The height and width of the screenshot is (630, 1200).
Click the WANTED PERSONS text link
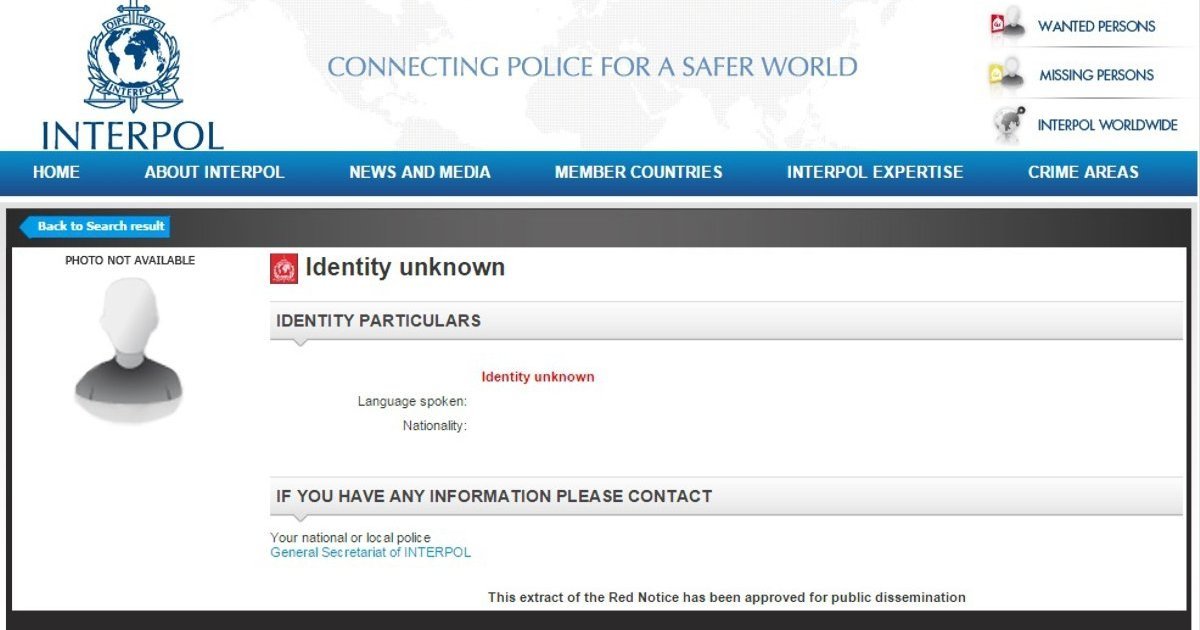tap(1096, 27)
